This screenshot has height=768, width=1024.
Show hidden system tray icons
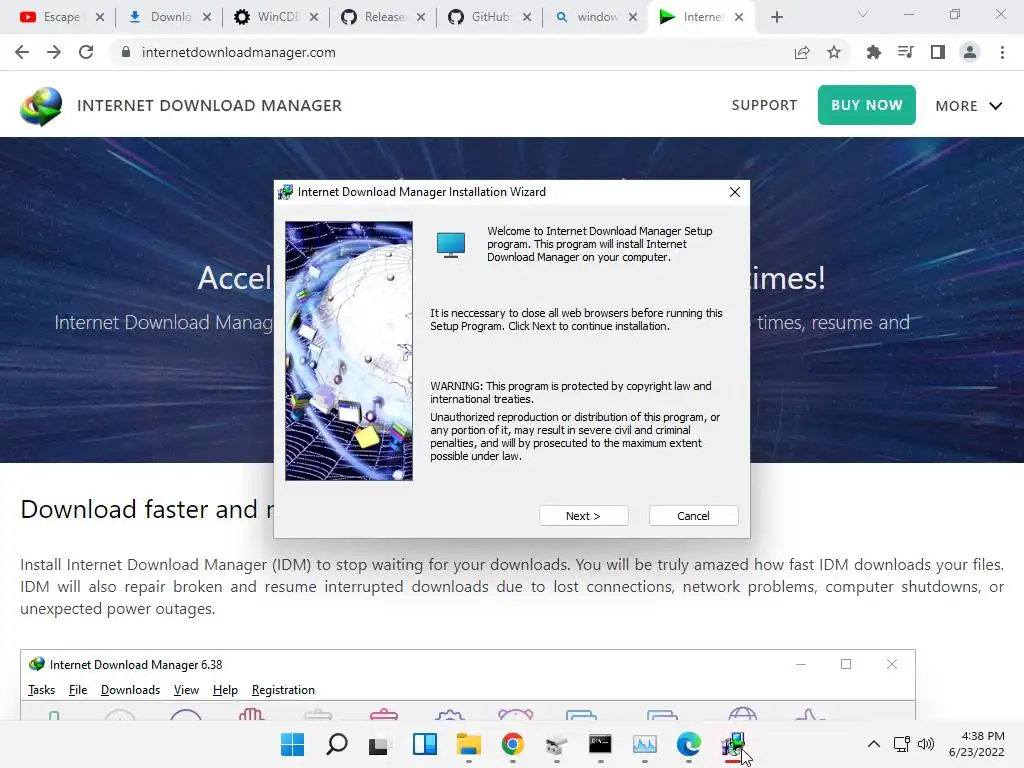[x=873, y=744]
